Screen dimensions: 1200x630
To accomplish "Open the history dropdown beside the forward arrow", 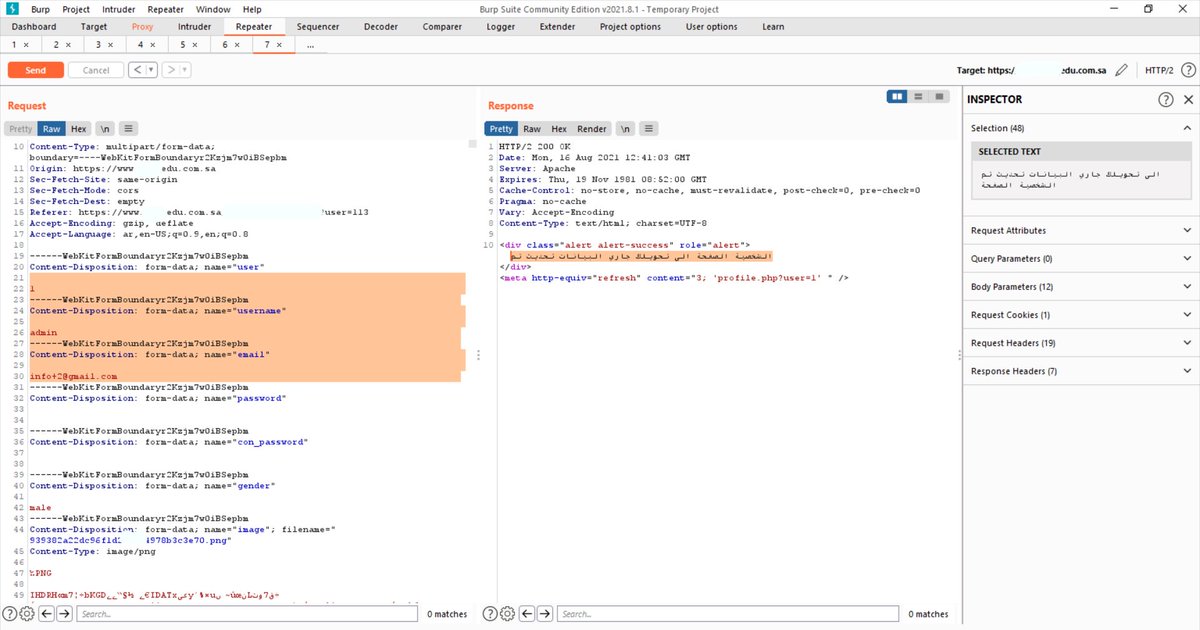I will coord(185,70).
